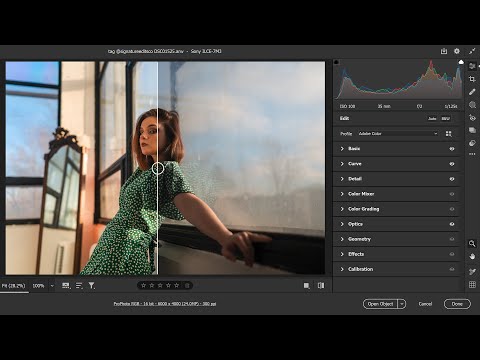Click the Auto edit button
This screenshot has width=480, height=360.
[432, 118]
